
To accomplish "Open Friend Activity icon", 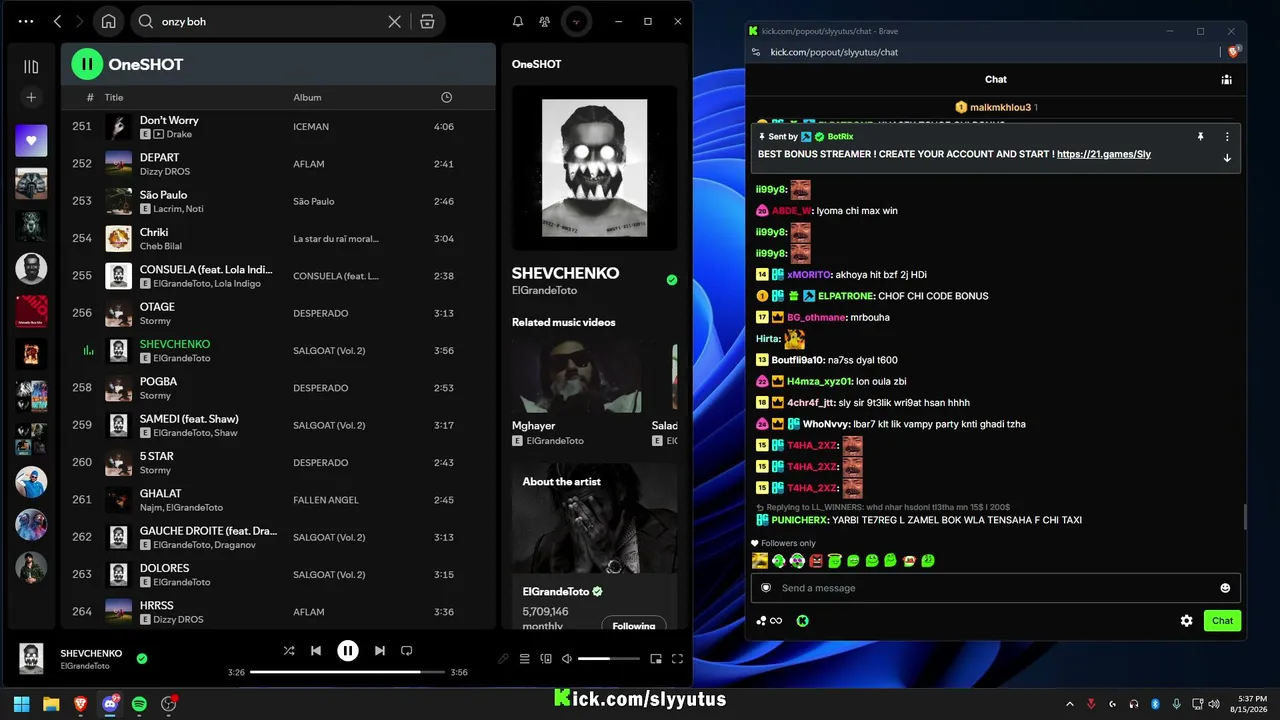I will (x=544, y=21).
